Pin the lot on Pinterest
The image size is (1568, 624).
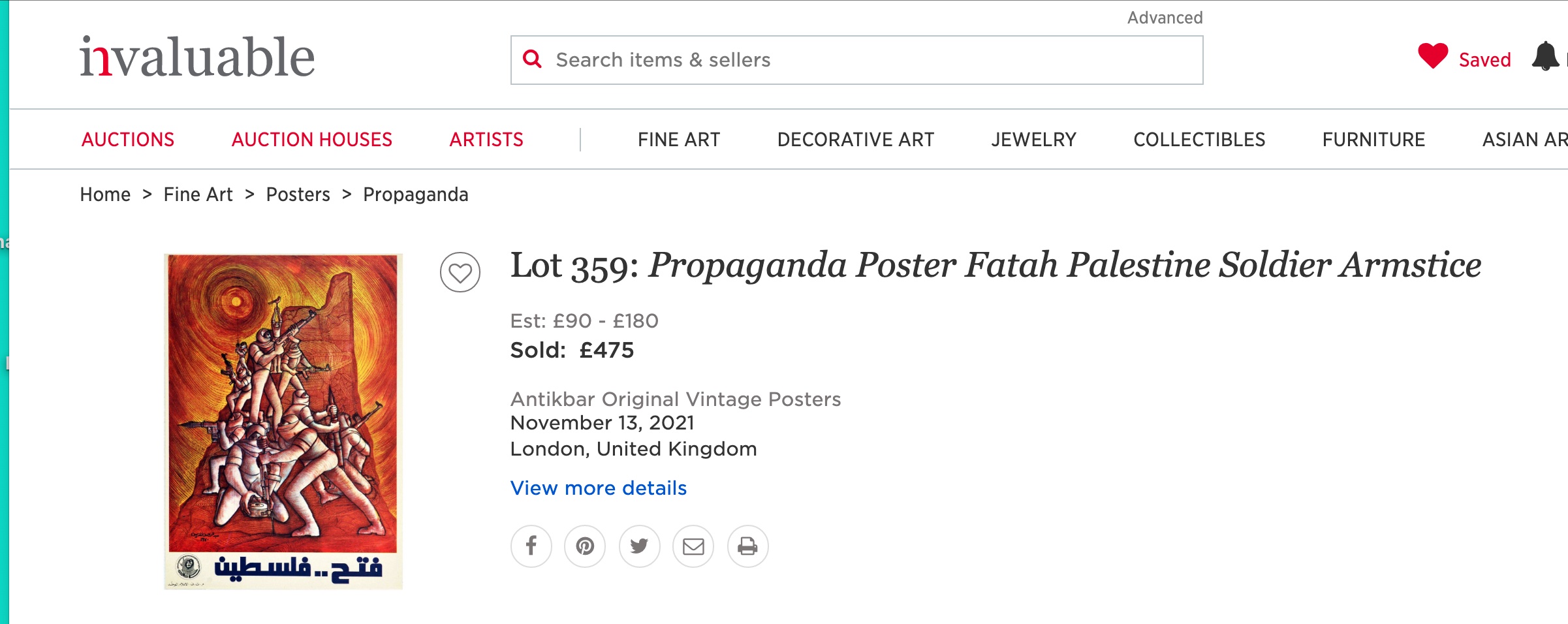tap(585, 546)
